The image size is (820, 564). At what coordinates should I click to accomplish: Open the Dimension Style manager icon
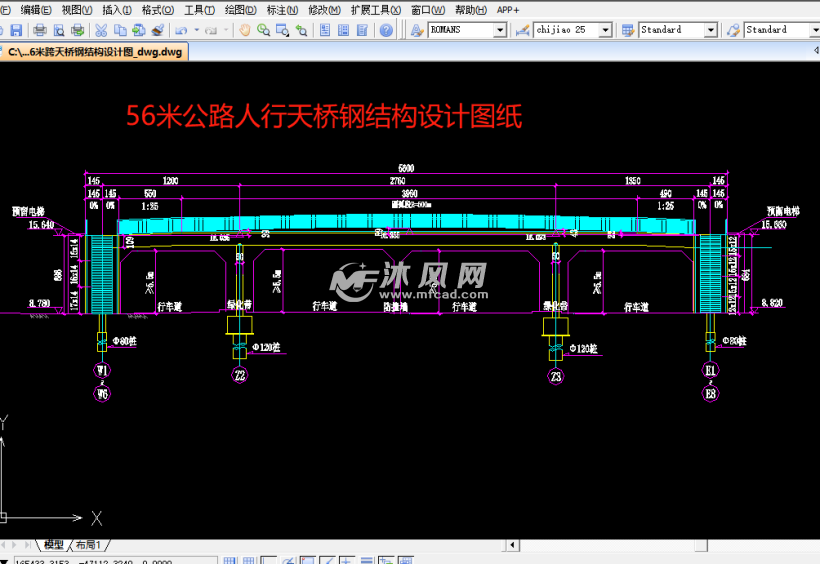click(522, 30)
